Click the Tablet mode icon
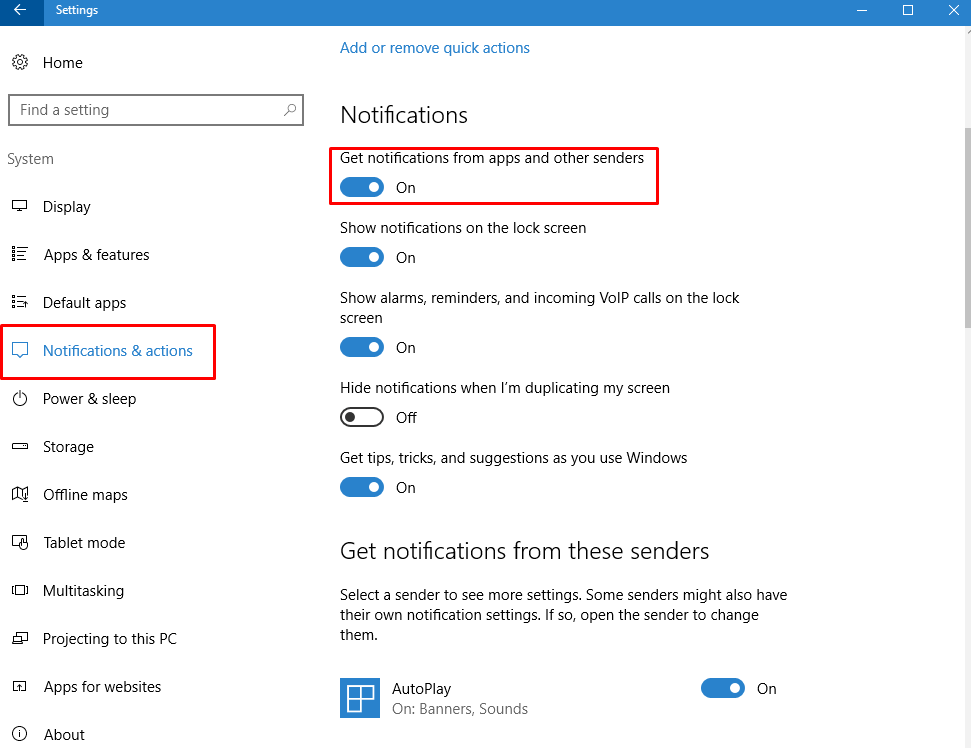Screen dimensions: 971x748 click(20, 542)
